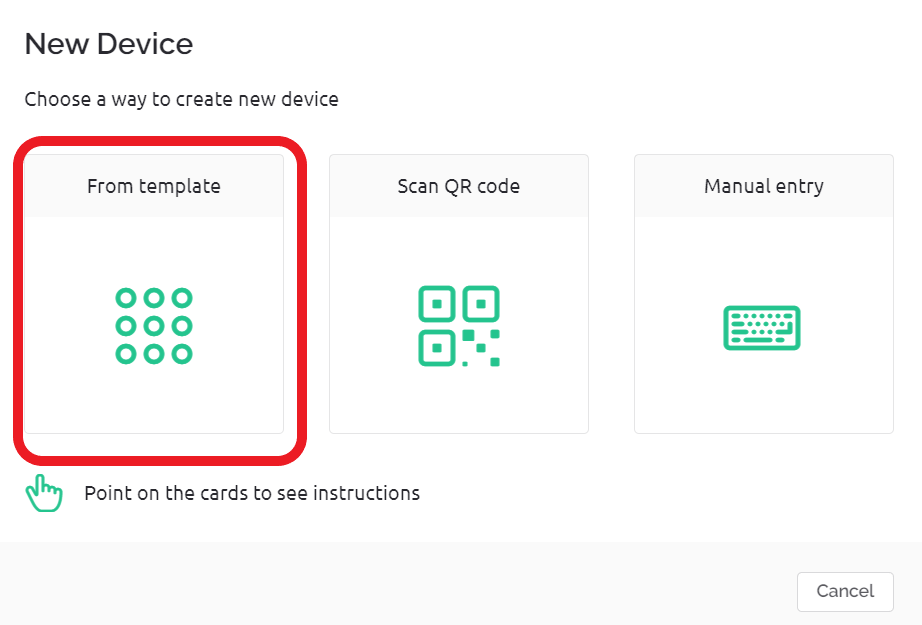Click the red highlighted template card

tap(154, 295)
